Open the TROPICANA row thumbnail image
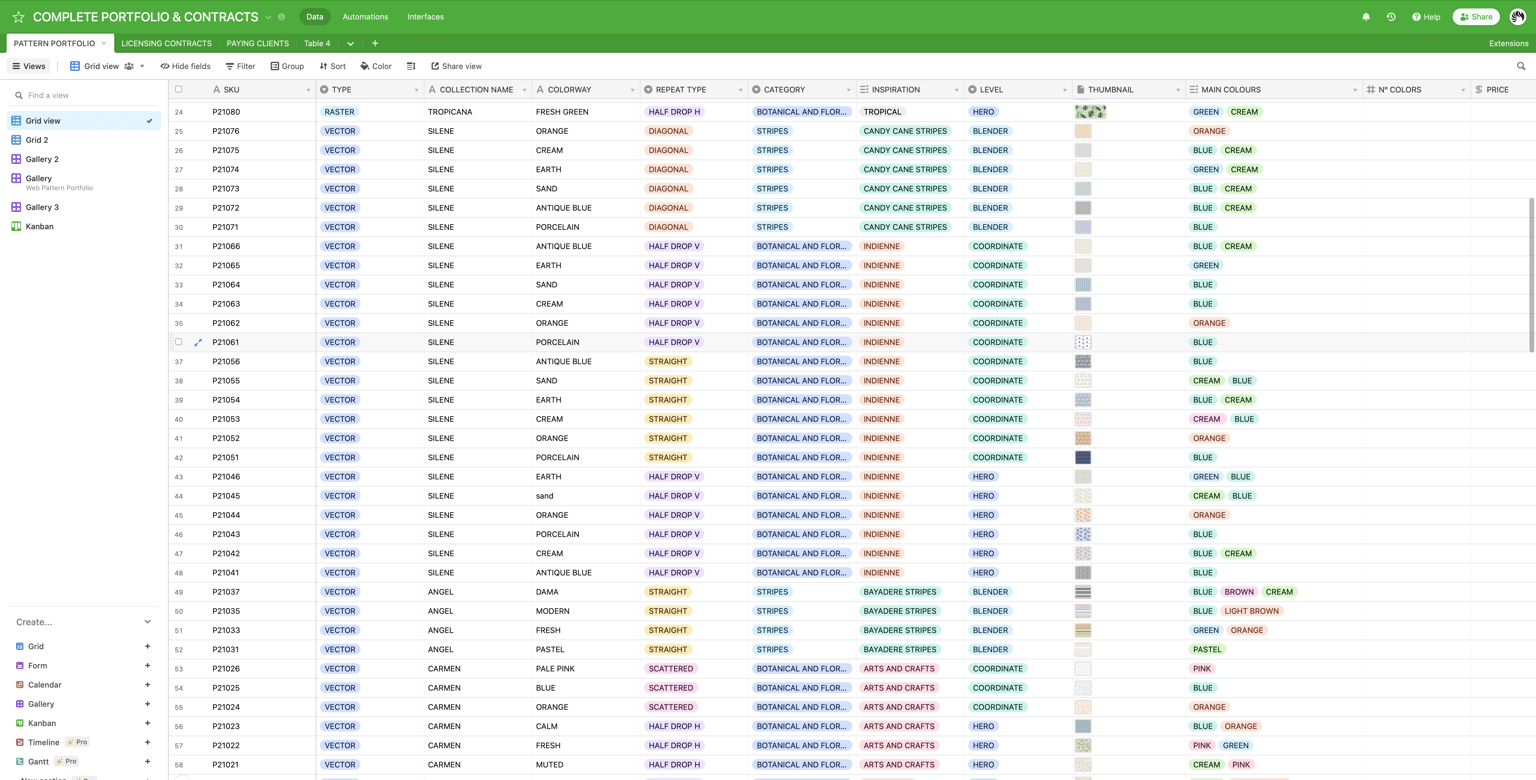1536x780 pixels. tap(1090, 112)
